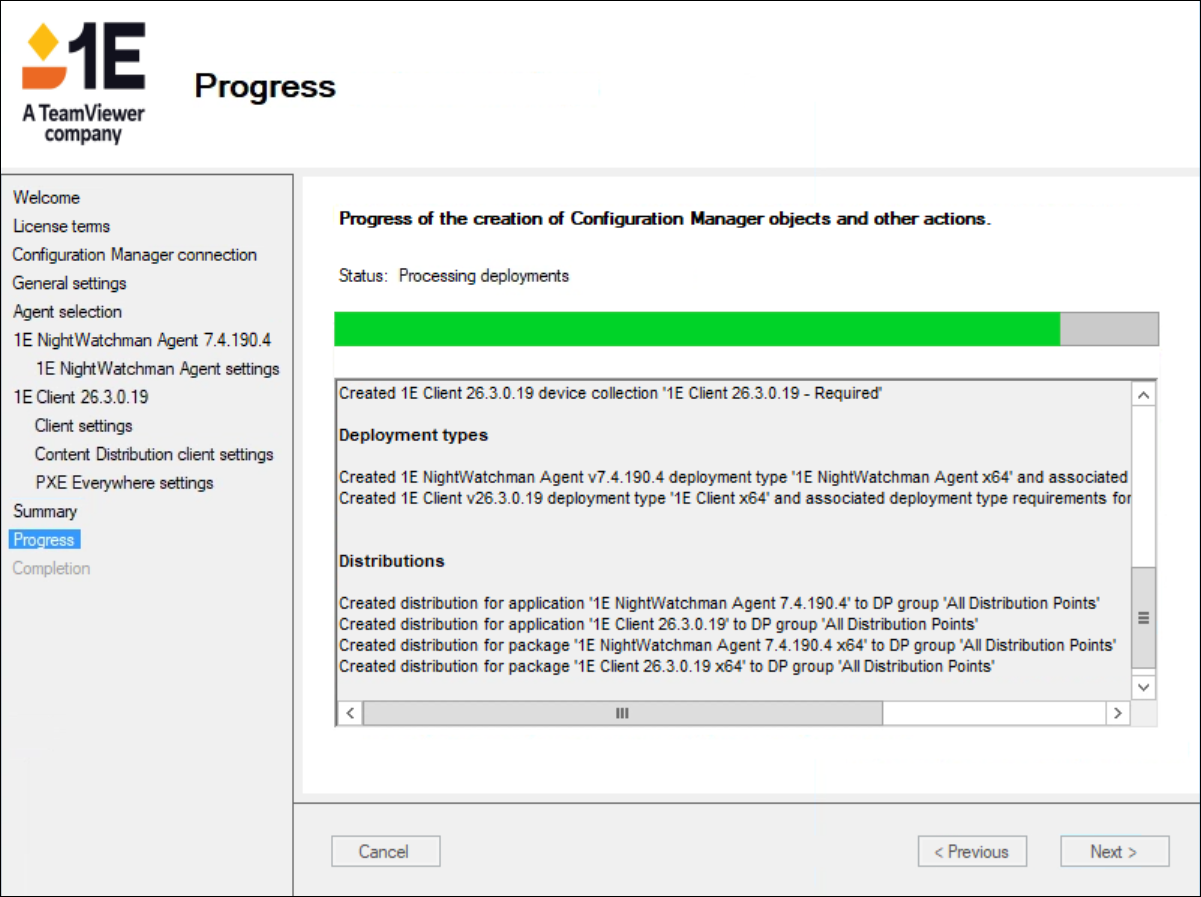1201x897 pixels.
Task: Click the green deployment progress bar
Action: [697, 329]
